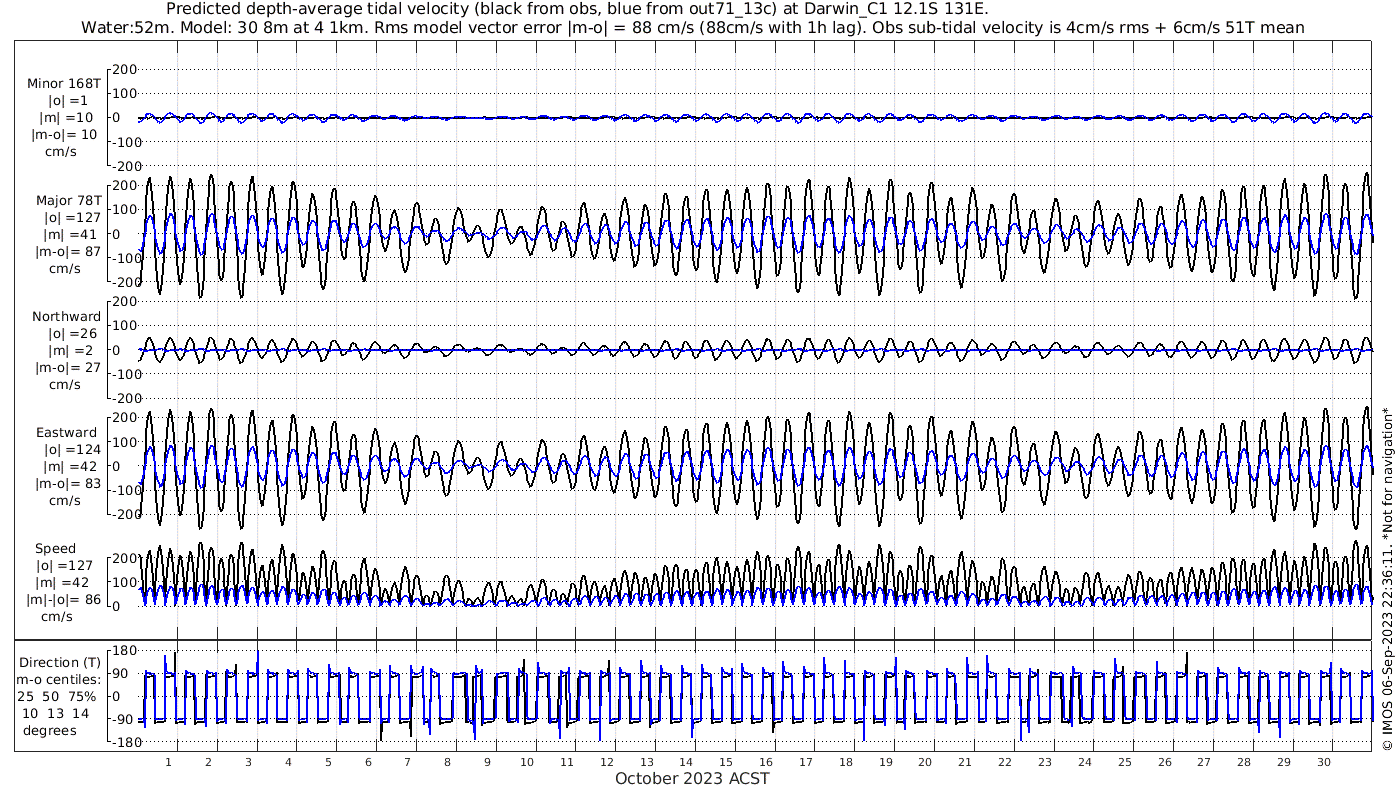1400x800 pixels.
Task: Select the 'Direction (T)' panel label
Action: click(60, 662)
